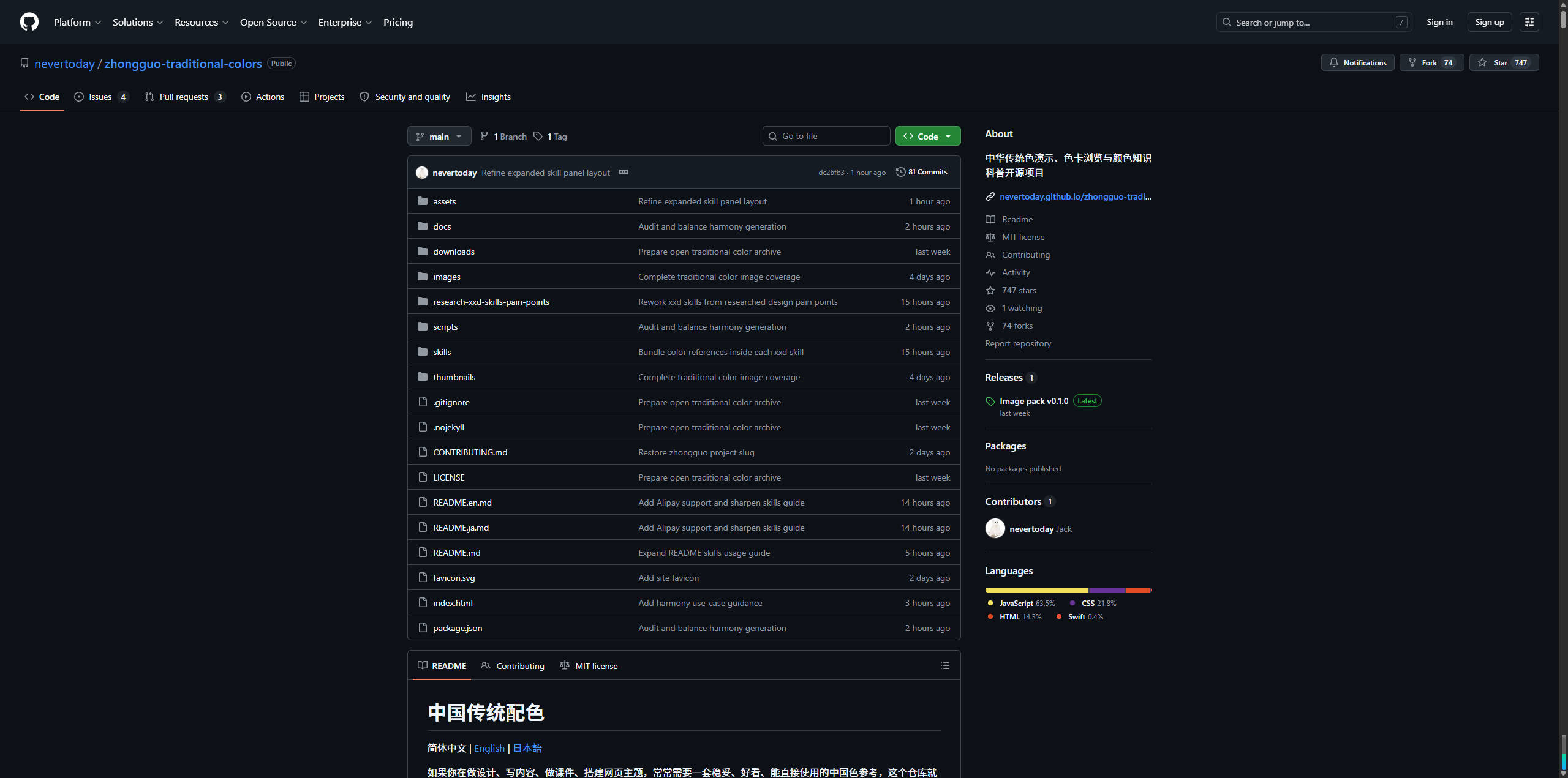The height and width of the screenshot is (778, 1568).
Task: Click link icon beside project website URL
Action: (x=990, y=196)
